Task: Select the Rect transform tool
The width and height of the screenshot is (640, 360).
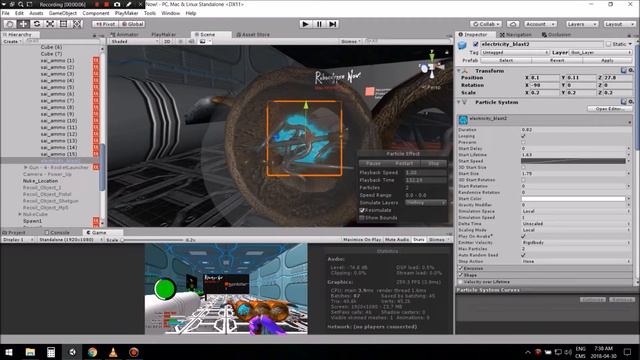Action: pyautogui.click(x=64, y=24)
